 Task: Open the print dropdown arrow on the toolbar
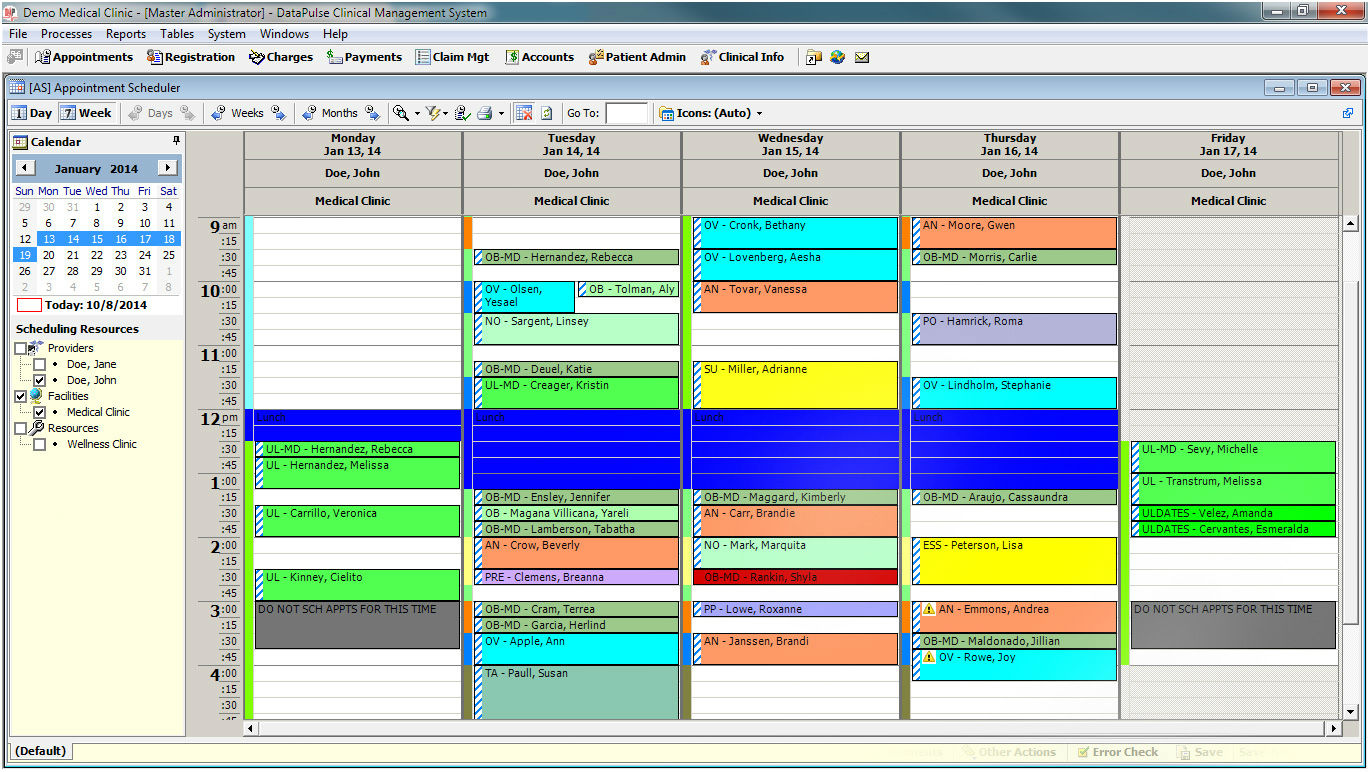coord(501,113)
